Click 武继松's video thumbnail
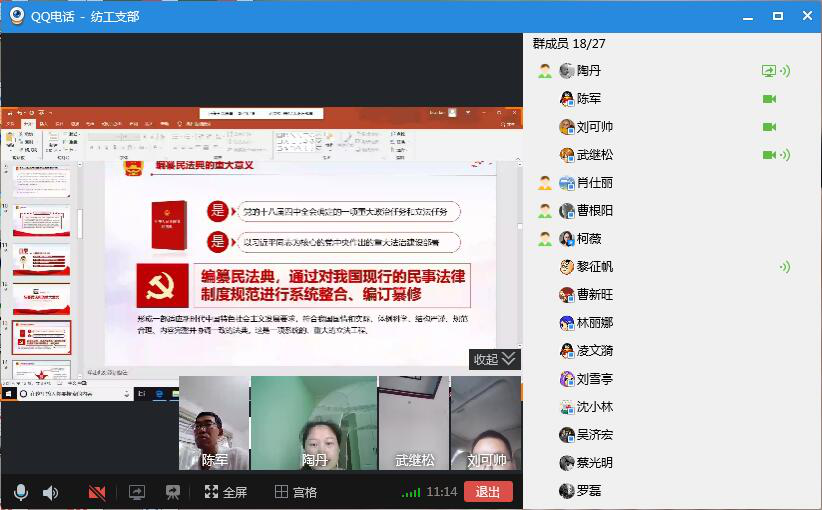 click(x=414, y=423)
